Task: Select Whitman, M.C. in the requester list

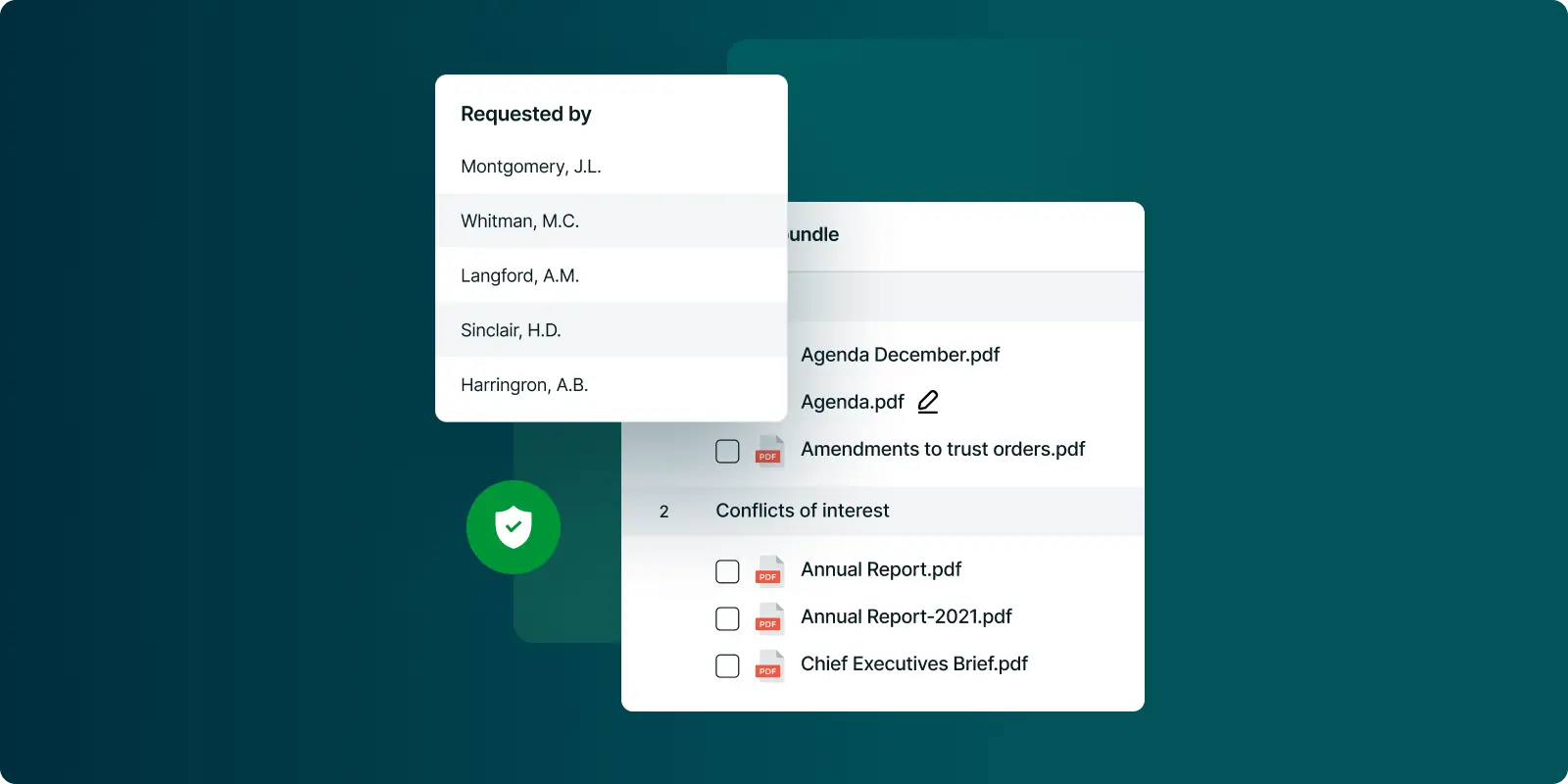Action: pyautogui.click(x=612, y=220)
